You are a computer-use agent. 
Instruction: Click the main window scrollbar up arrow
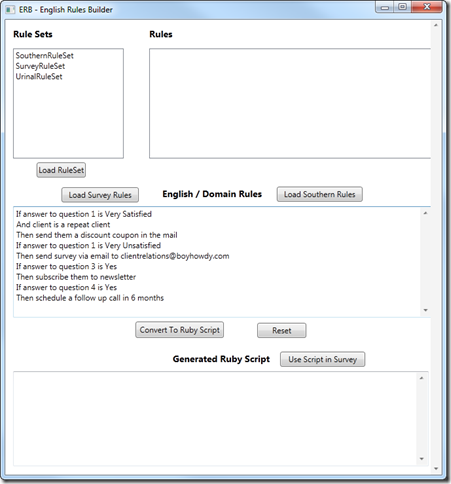pyautogui.click(x=436, y=25)
